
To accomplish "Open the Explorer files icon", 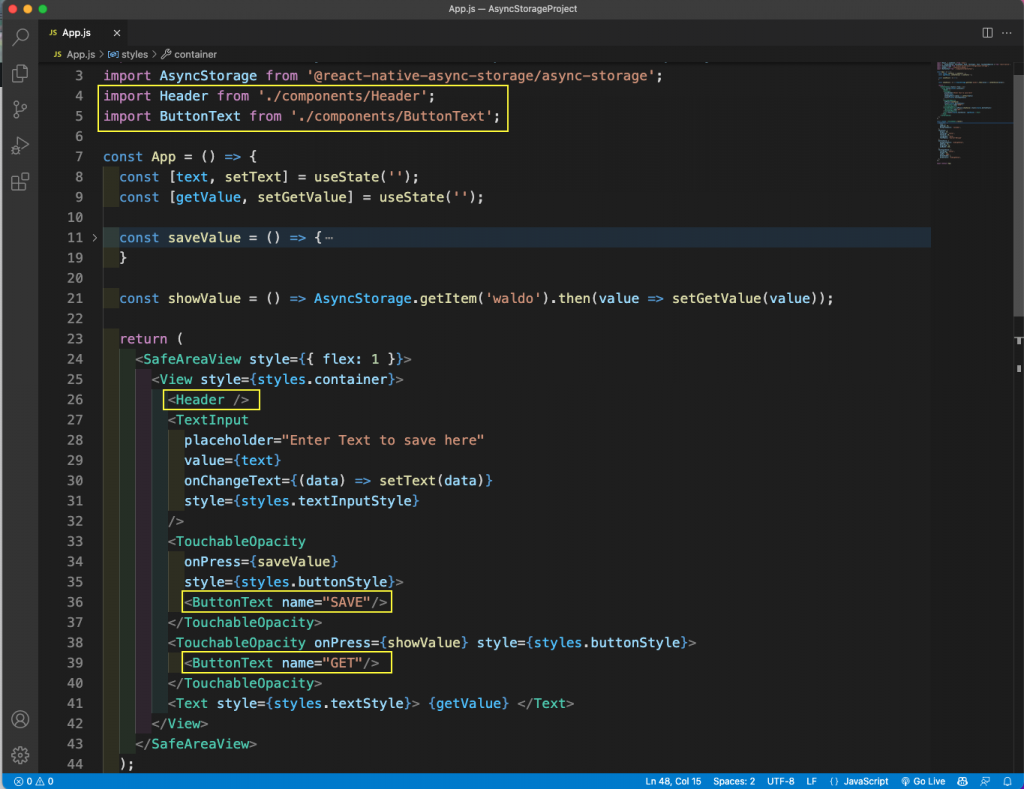I will [20, 73].
